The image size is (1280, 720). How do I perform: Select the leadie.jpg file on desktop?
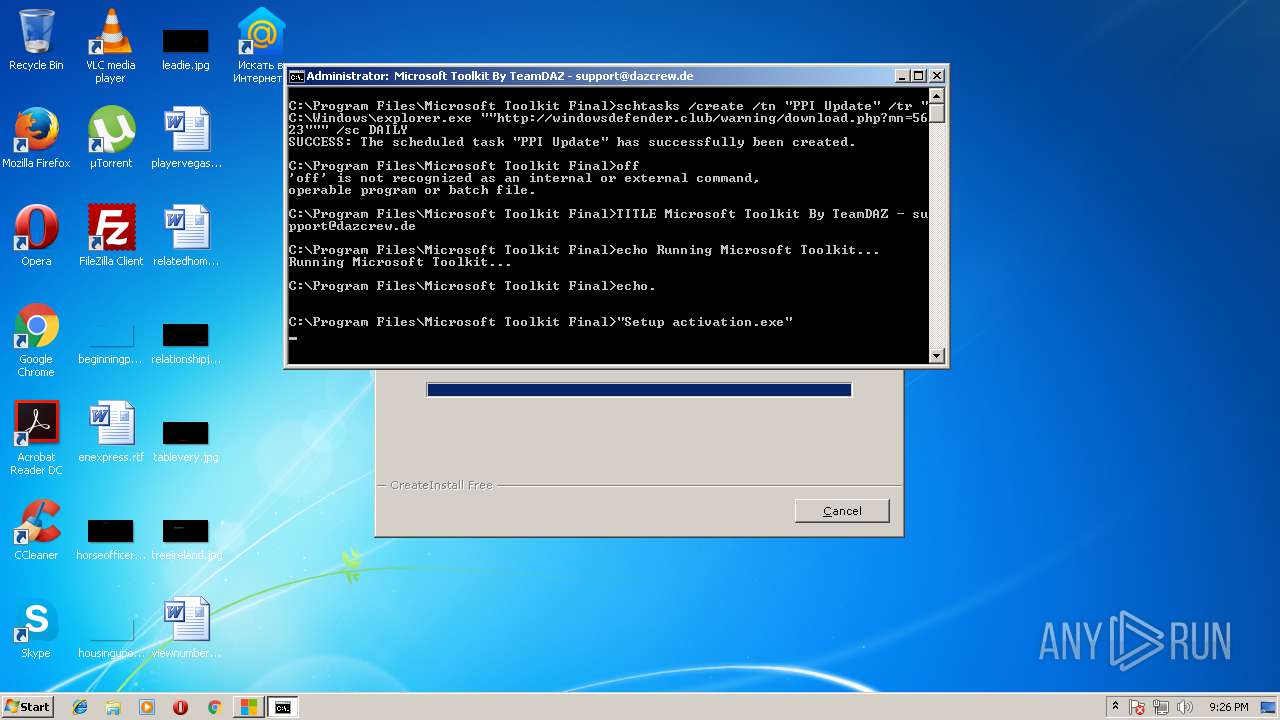185,46
